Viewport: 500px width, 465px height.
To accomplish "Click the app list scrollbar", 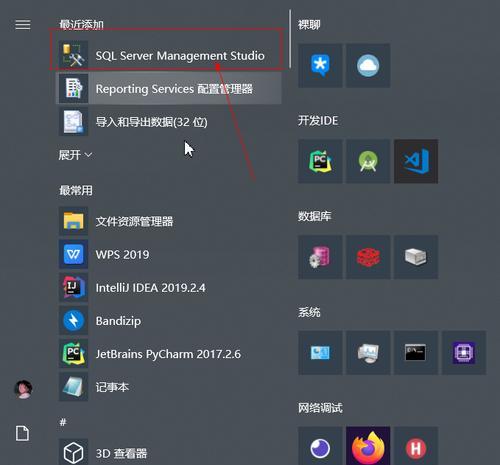I will [290, 39].
